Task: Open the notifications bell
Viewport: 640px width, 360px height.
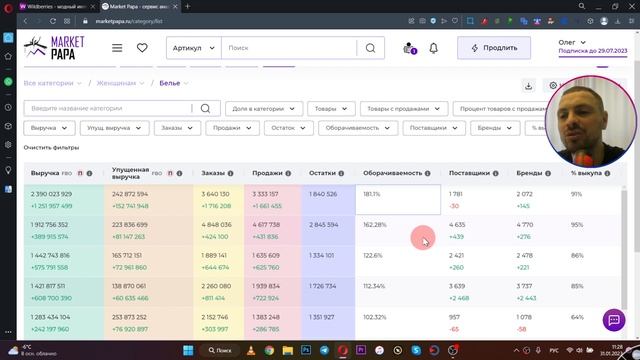Action: pyautogui.click(x=433, y=48)
